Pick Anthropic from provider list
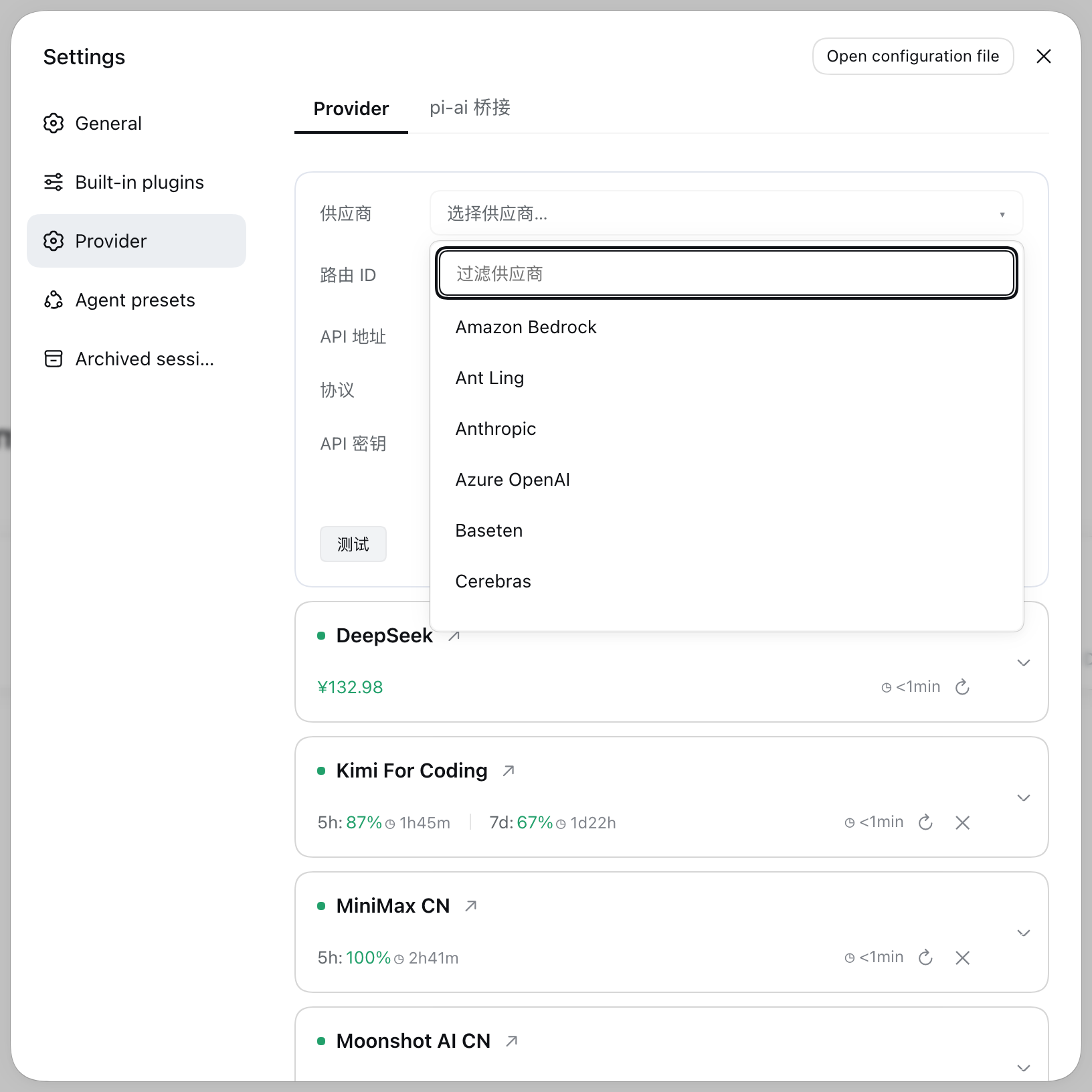Screen dimensions: 1092x1092 (x=726, y=429)
